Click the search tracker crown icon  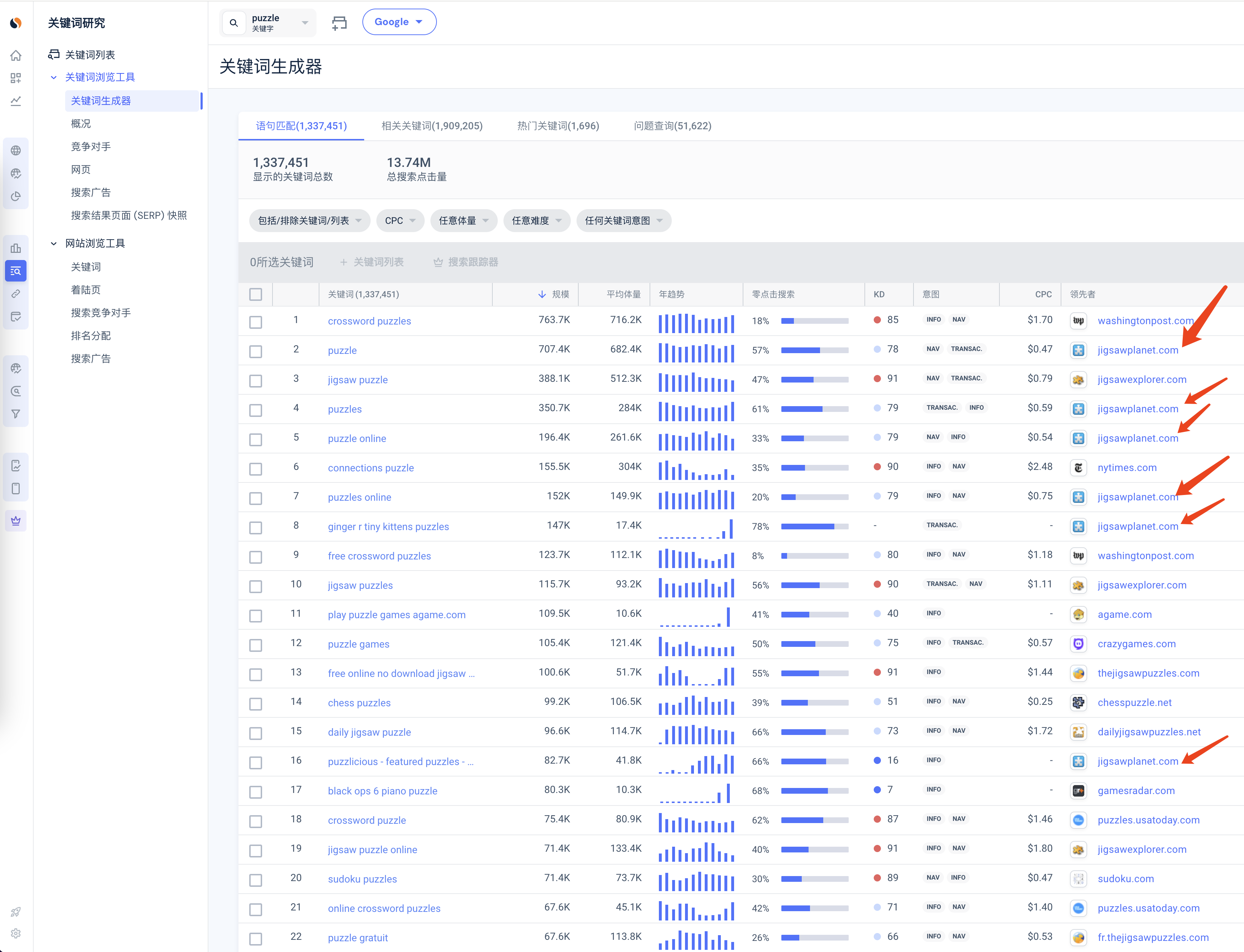click(438, 262)
